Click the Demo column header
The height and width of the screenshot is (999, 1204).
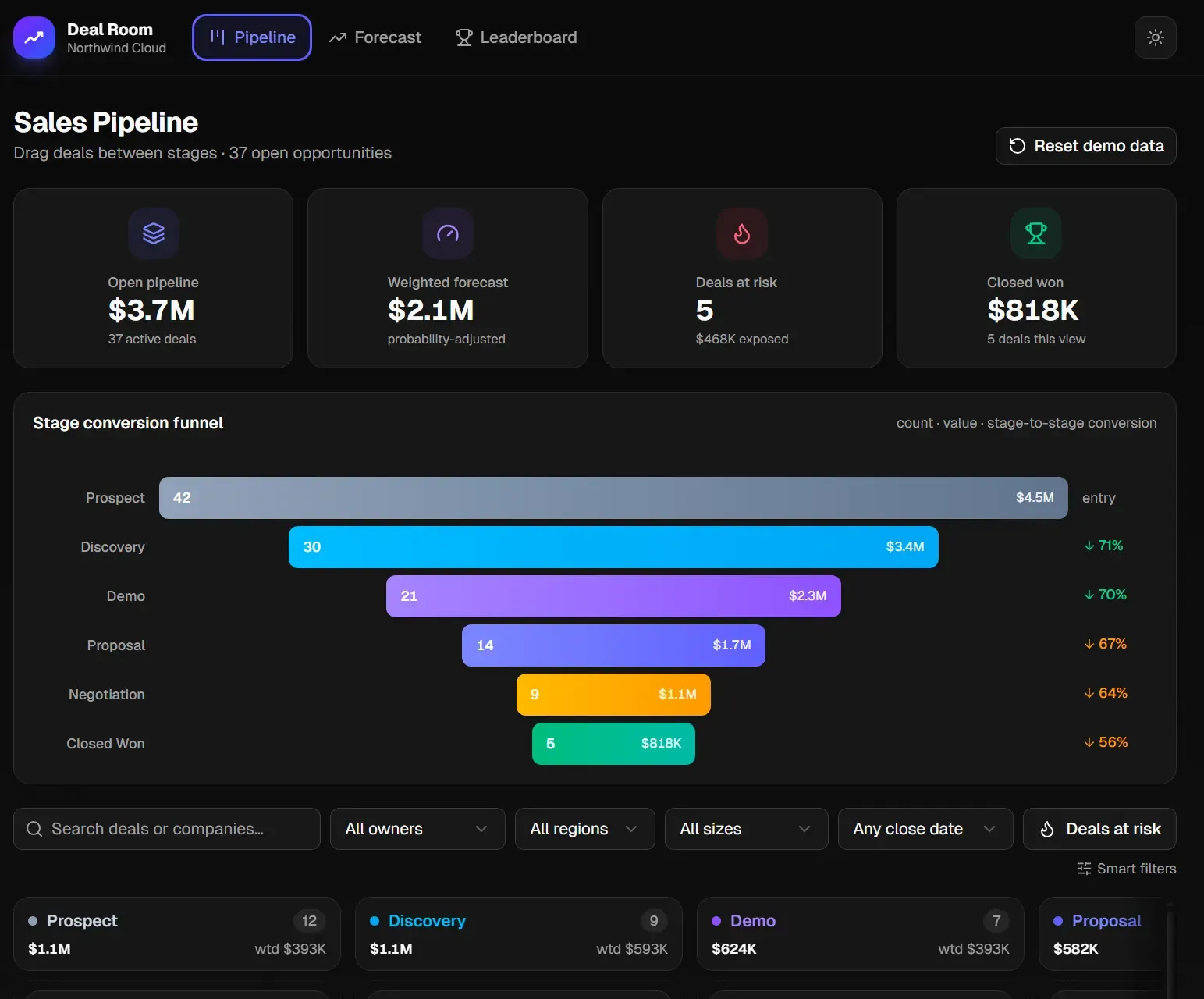[861, 933]
